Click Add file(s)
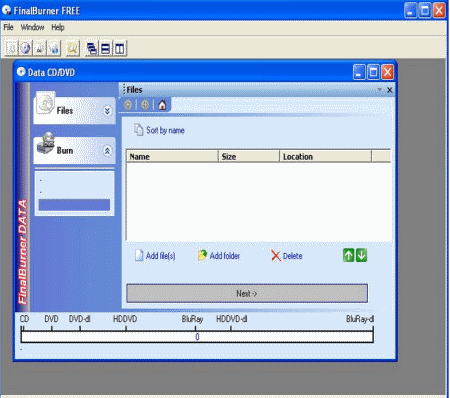The image size is (450, 398). pyautogui.click(x=155, y=256)
